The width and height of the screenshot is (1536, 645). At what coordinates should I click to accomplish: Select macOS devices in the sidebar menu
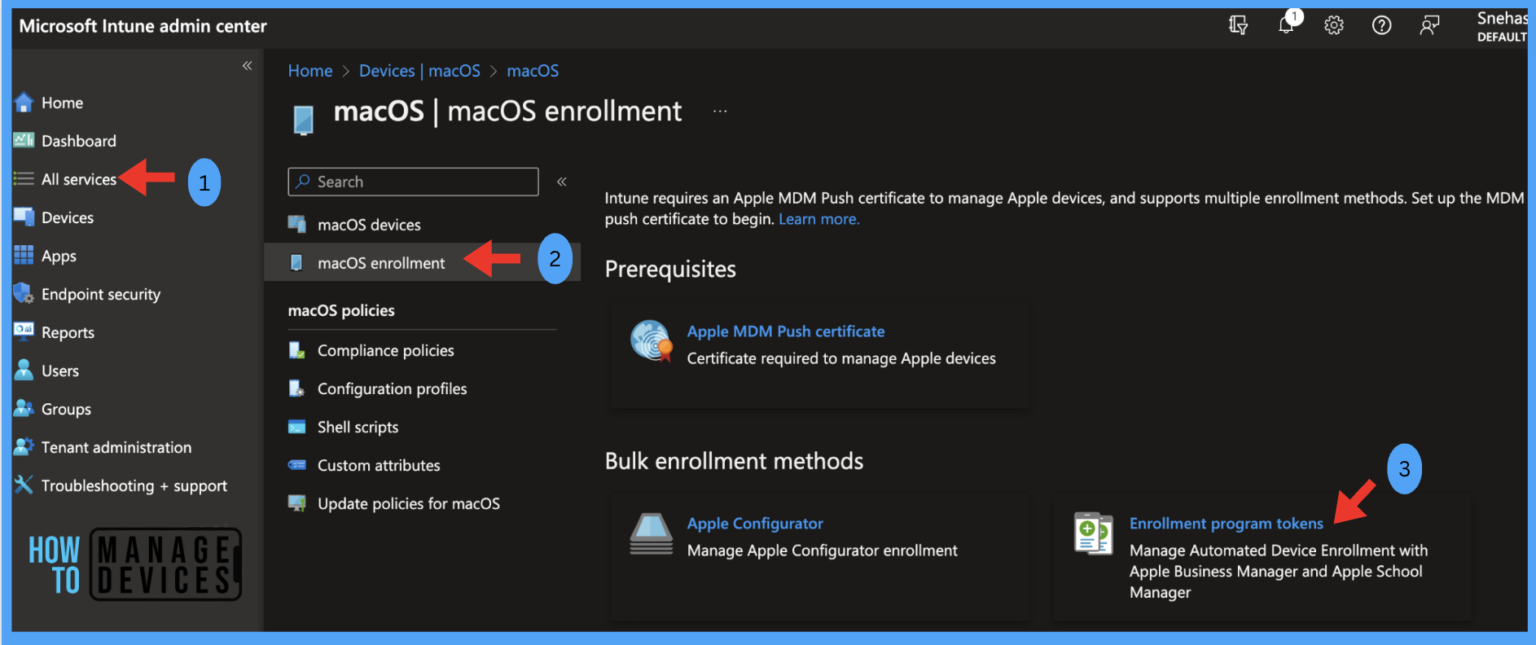point(368,224)
